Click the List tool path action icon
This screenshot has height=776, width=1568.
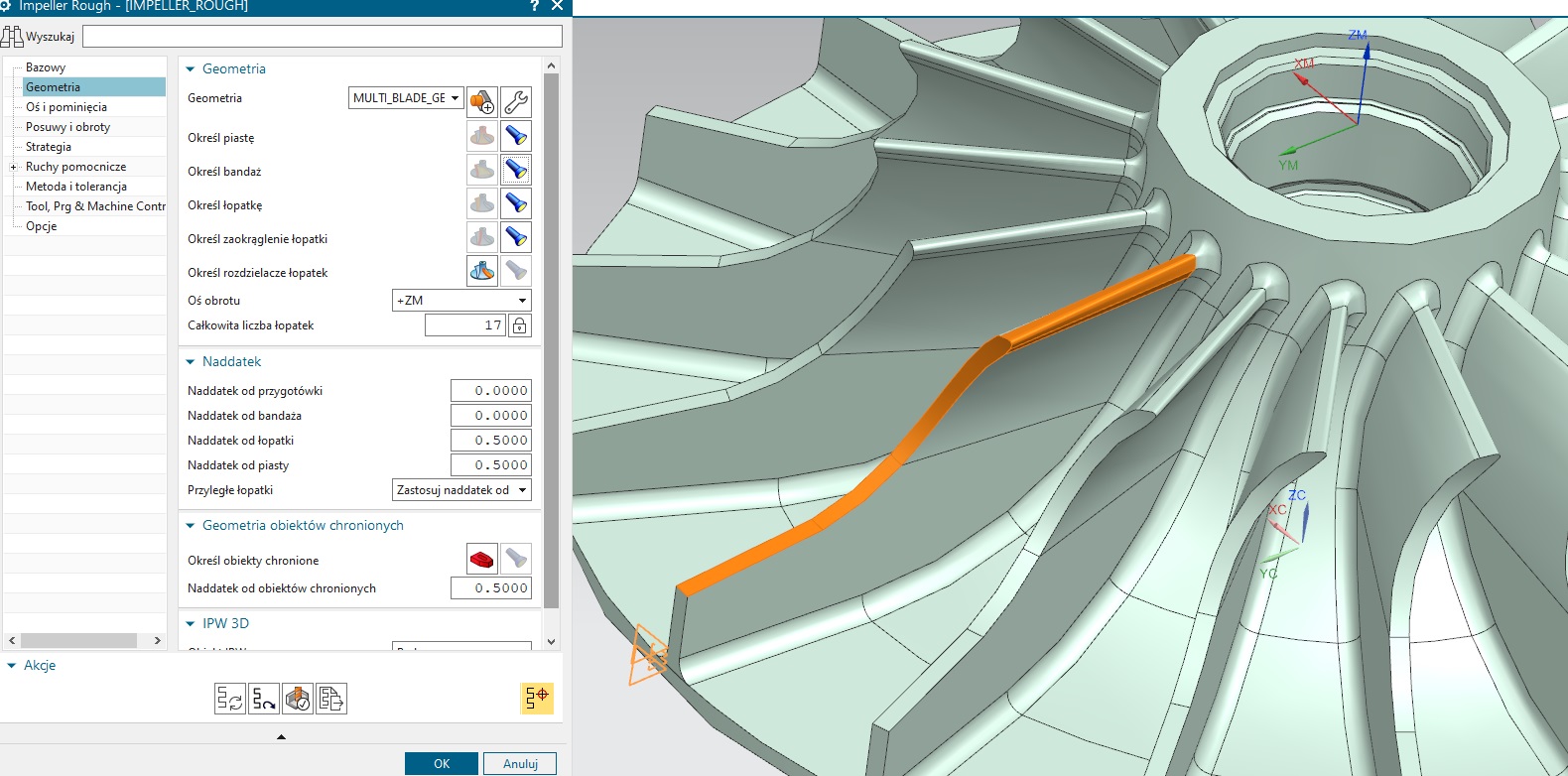pyautogui.click(x=331, y=699)
